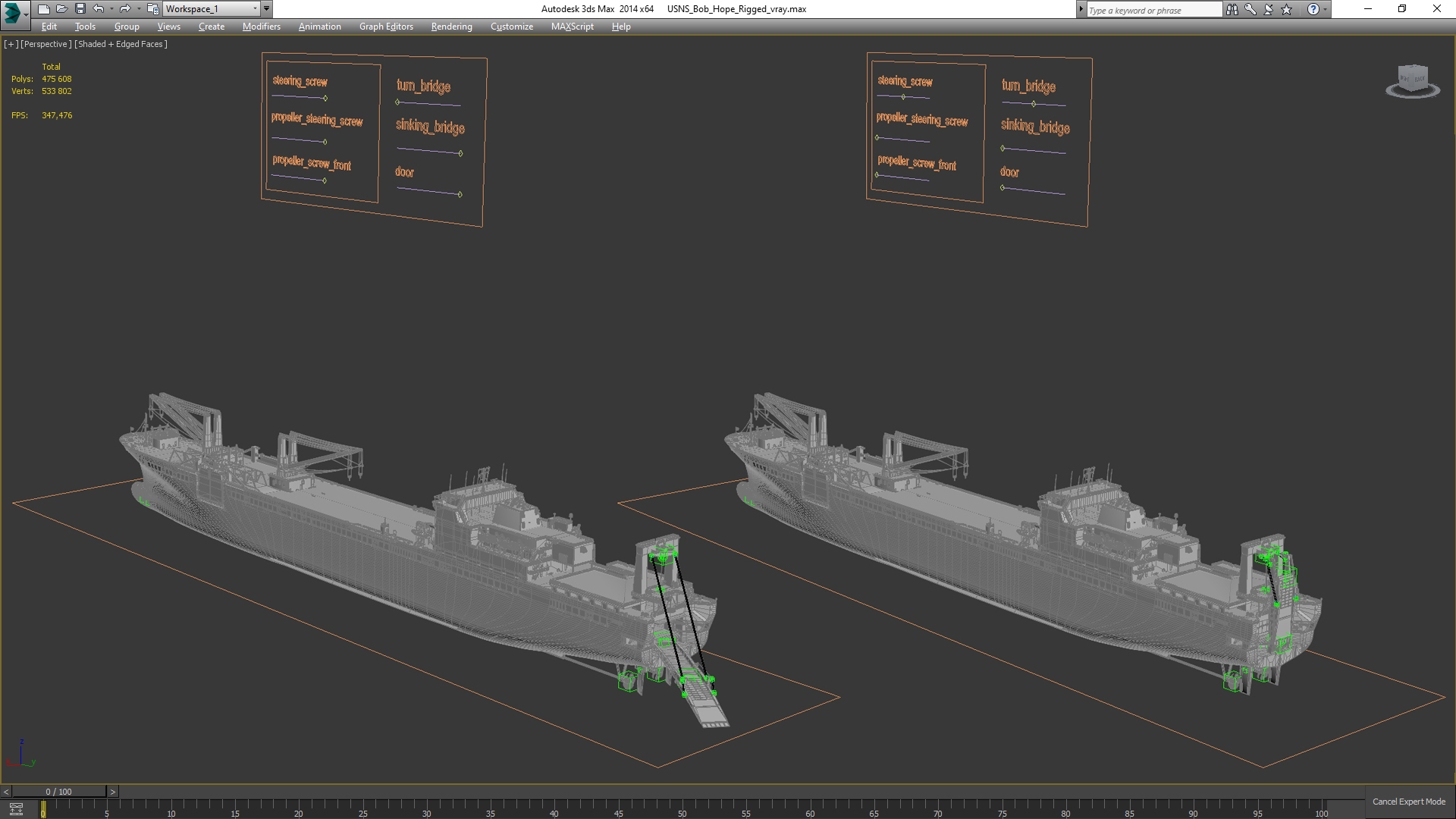Click the Help question mark icon
Screen dimensions: 1456x819
coord(1313,9)
